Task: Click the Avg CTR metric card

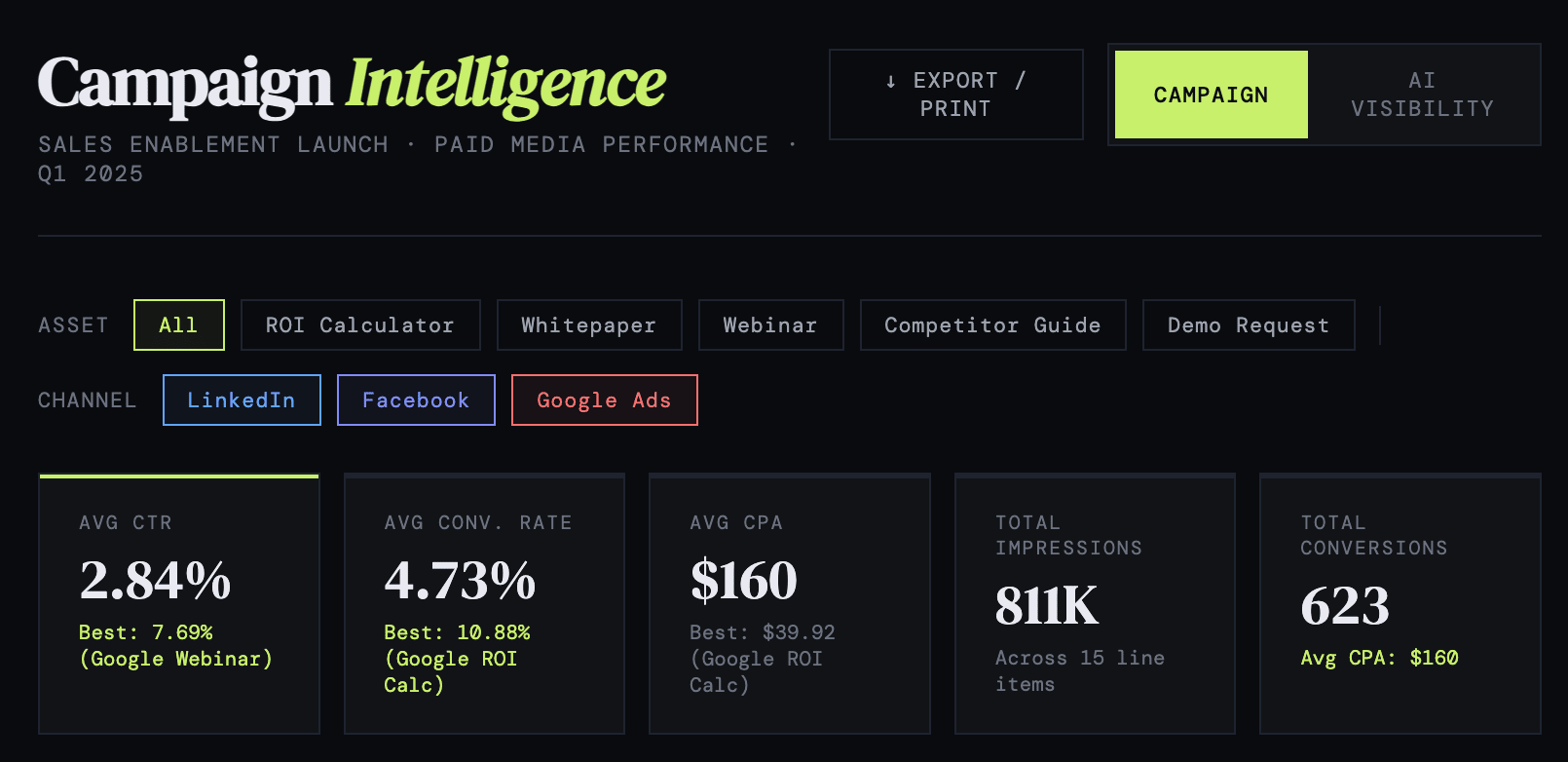Action: point(179,603)
